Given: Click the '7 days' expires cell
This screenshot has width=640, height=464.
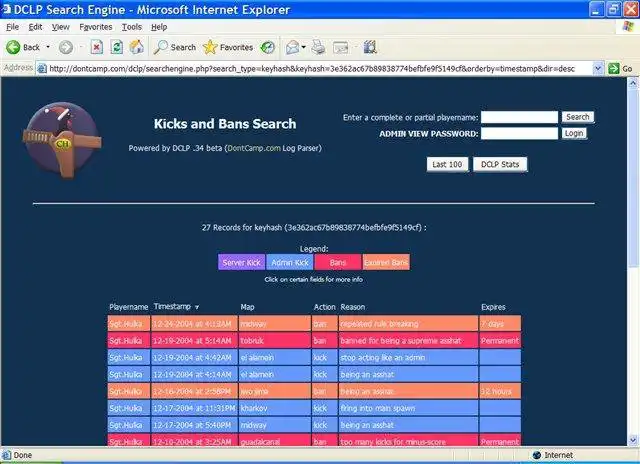Looking at the screenshot, I should (x=500, y=324).
